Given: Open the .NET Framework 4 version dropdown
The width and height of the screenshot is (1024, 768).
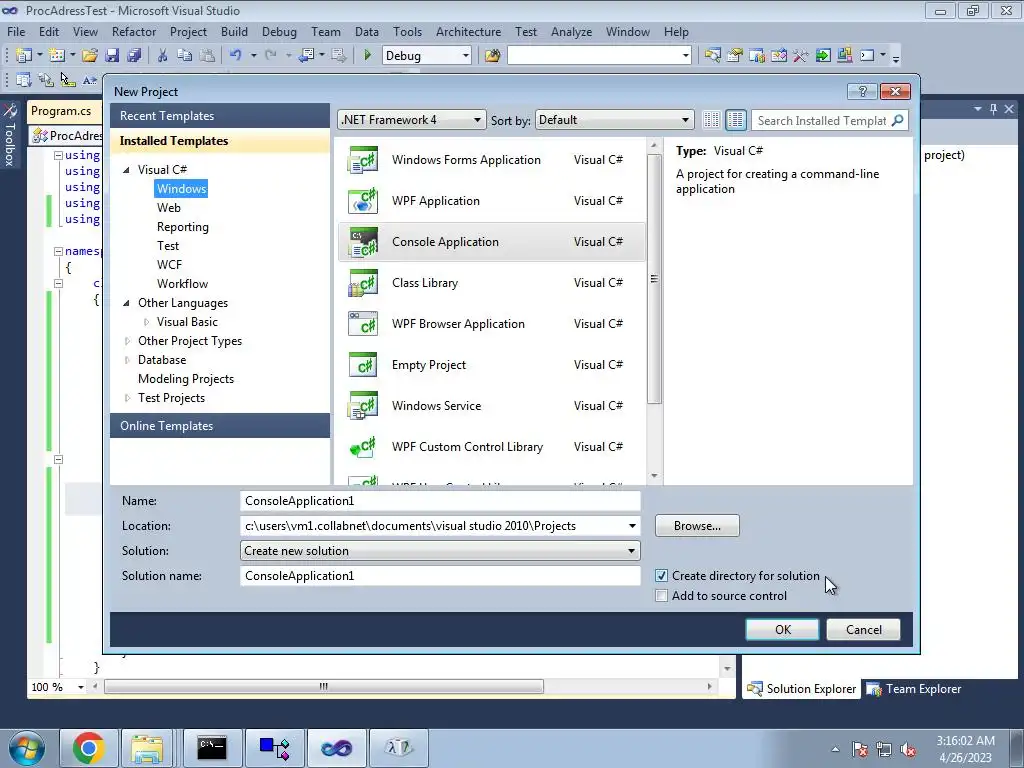Looking at the screenshot, I should pyautogui.click(x=411, y=120).
